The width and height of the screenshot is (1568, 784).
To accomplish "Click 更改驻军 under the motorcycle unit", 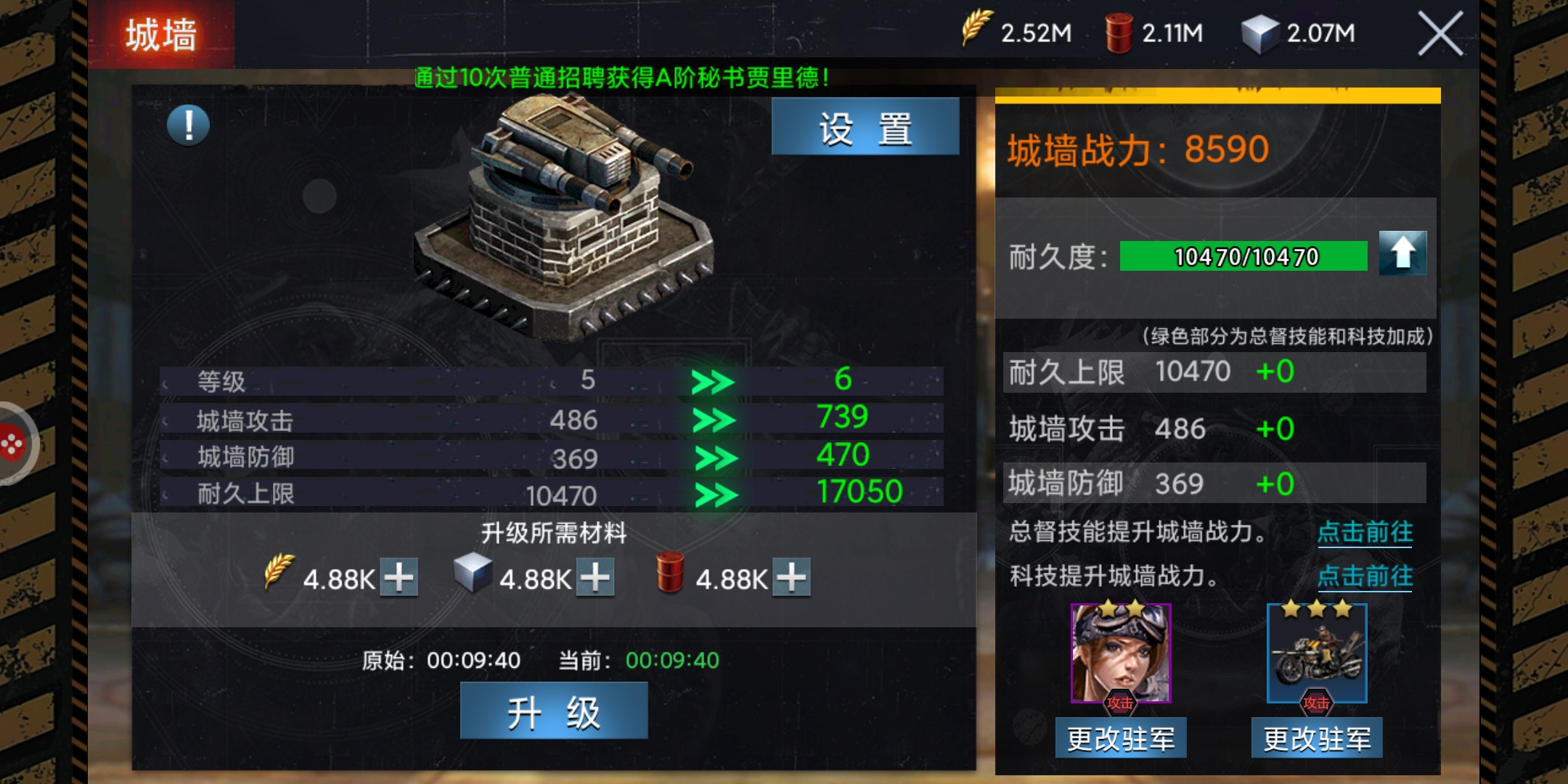I will click(x=1317, y=738).
